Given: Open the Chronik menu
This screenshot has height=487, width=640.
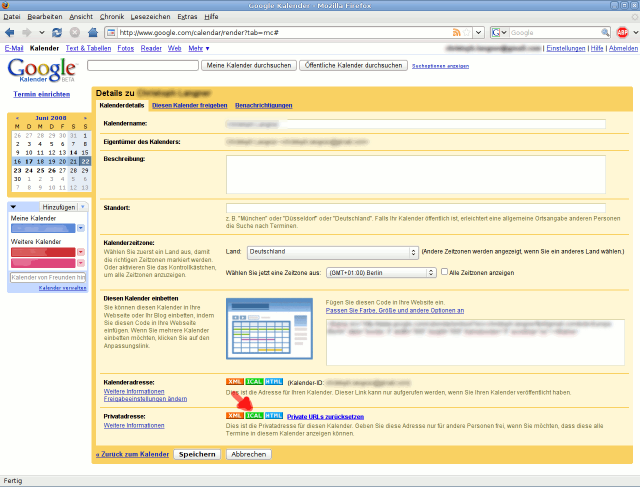Looking at the screenshot, I should 112,17.
